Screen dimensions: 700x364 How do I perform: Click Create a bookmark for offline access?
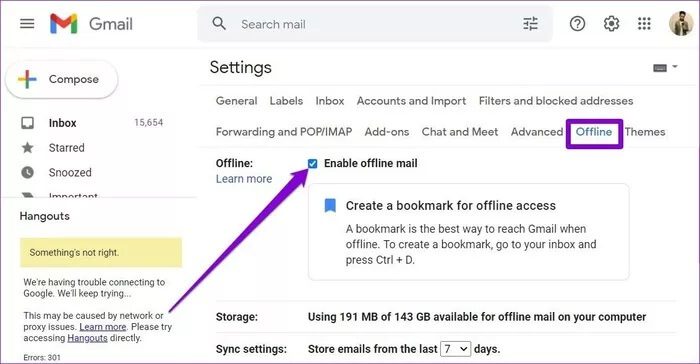coord(451,205)
